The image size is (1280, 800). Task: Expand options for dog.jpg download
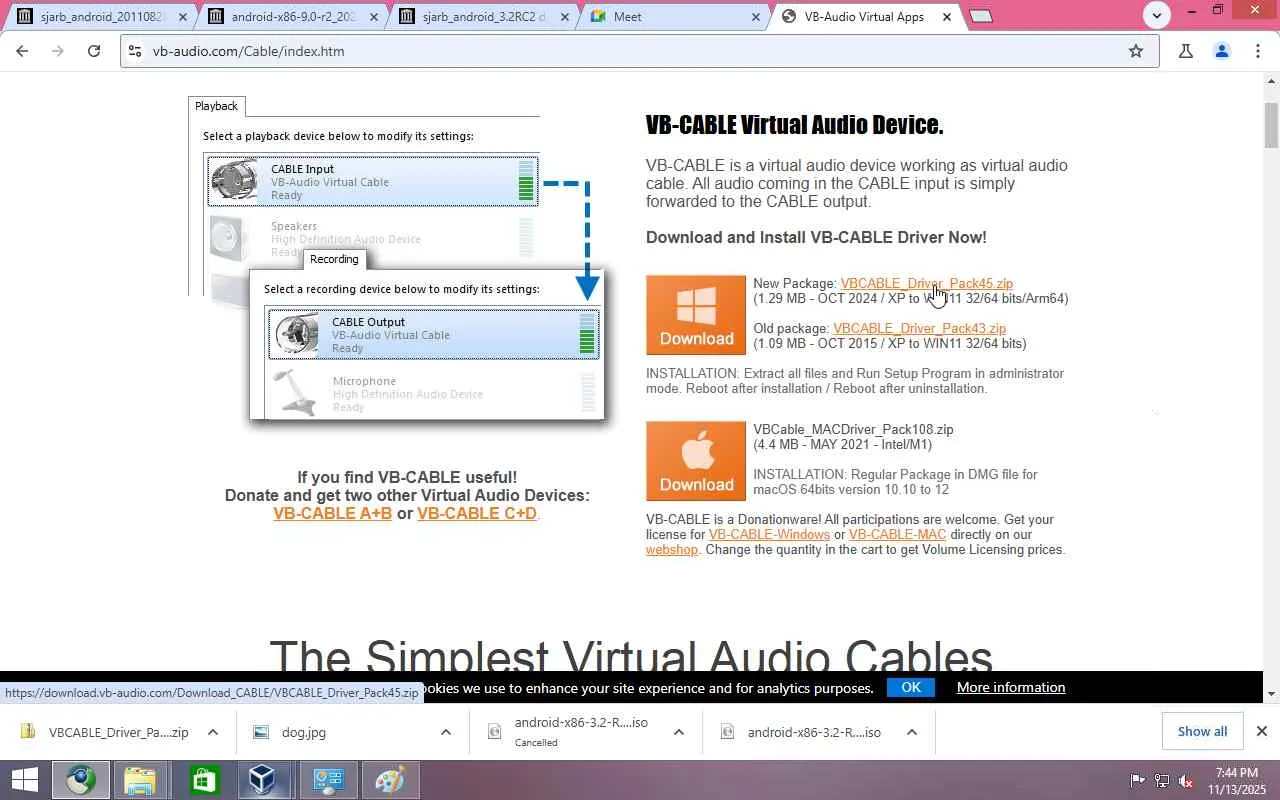[x=446, y=732]
